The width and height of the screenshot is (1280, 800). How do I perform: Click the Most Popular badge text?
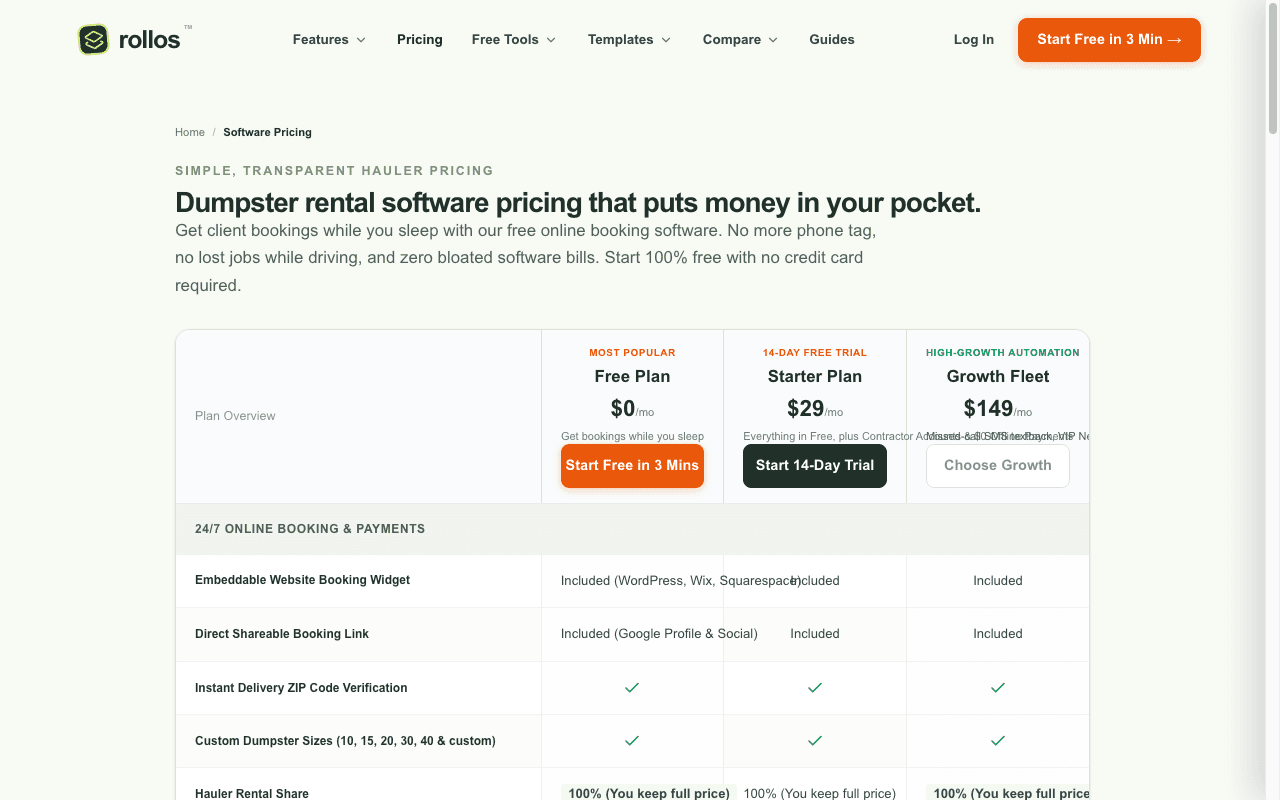[x=632, y=353]
